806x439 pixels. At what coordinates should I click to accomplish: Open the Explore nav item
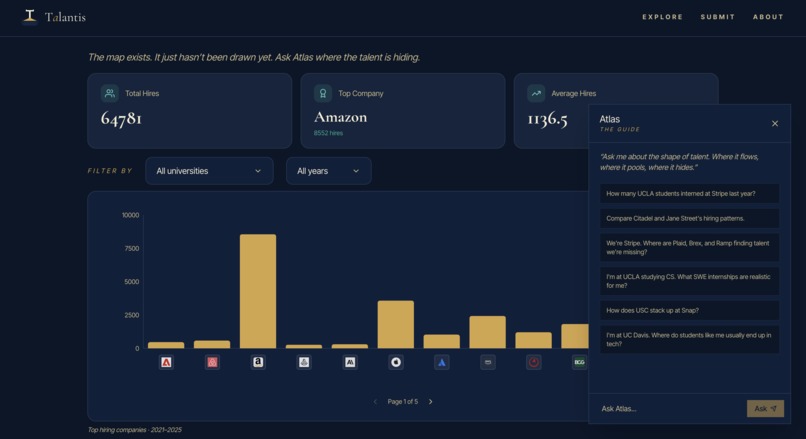coord(662,17)
